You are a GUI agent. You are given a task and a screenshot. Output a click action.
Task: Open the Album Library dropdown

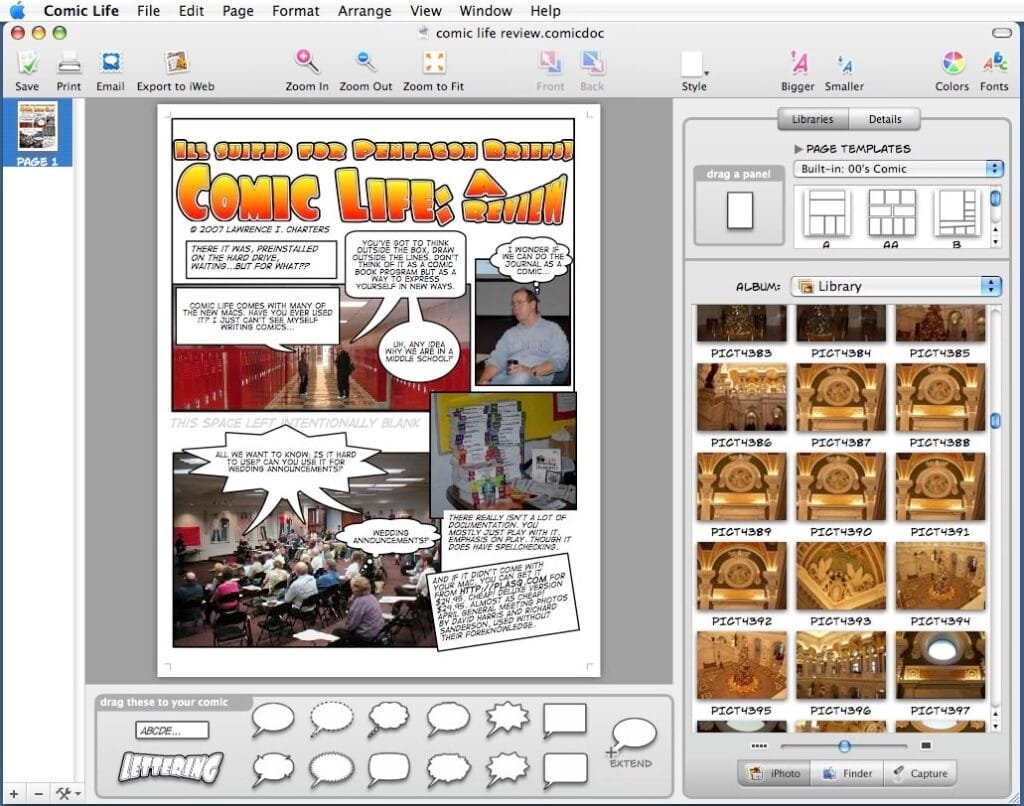coord(895,285)
